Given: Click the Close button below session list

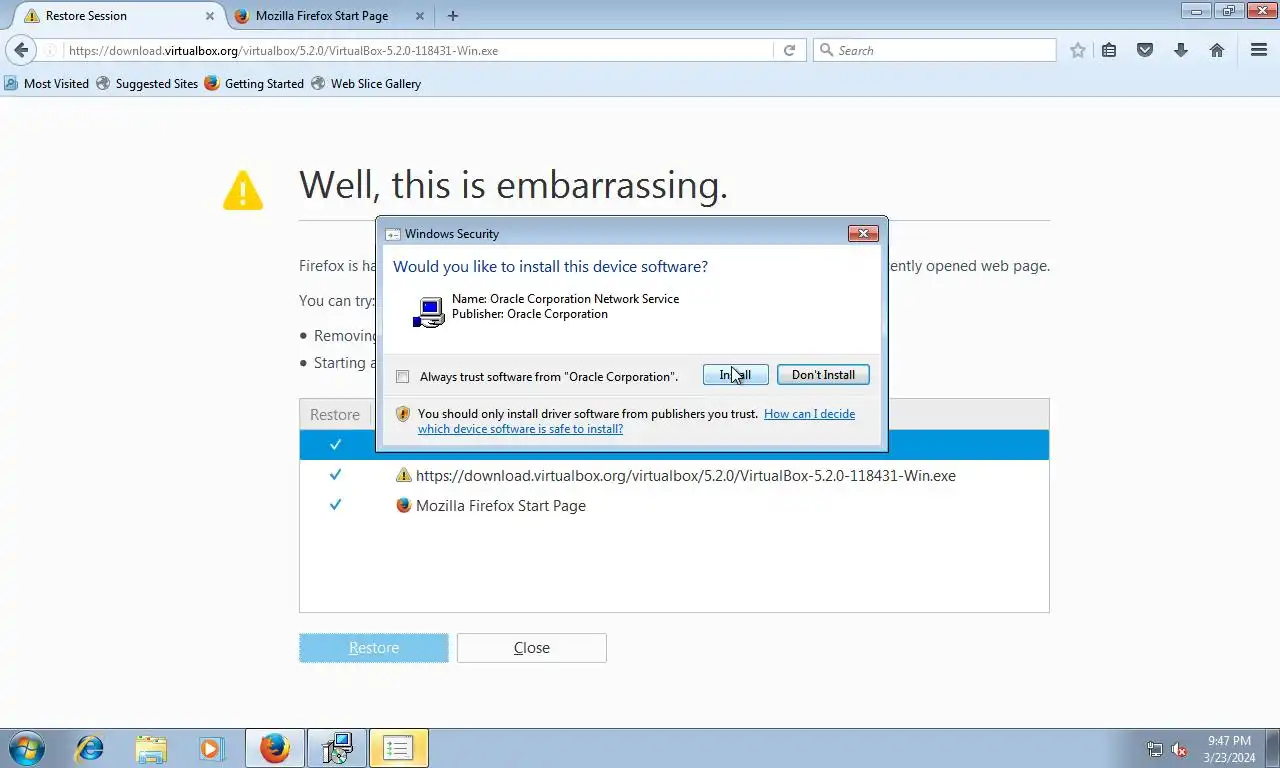Looking at the screenshot, I should point(532,648).
